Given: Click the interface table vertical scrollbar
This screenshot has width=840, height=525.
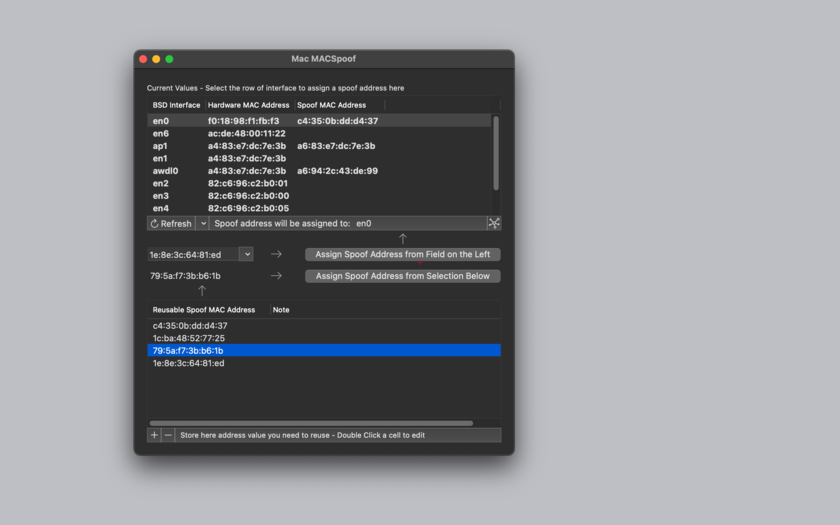Looking at the screenshot, I should pyautogui.click(x=496, y=153).
